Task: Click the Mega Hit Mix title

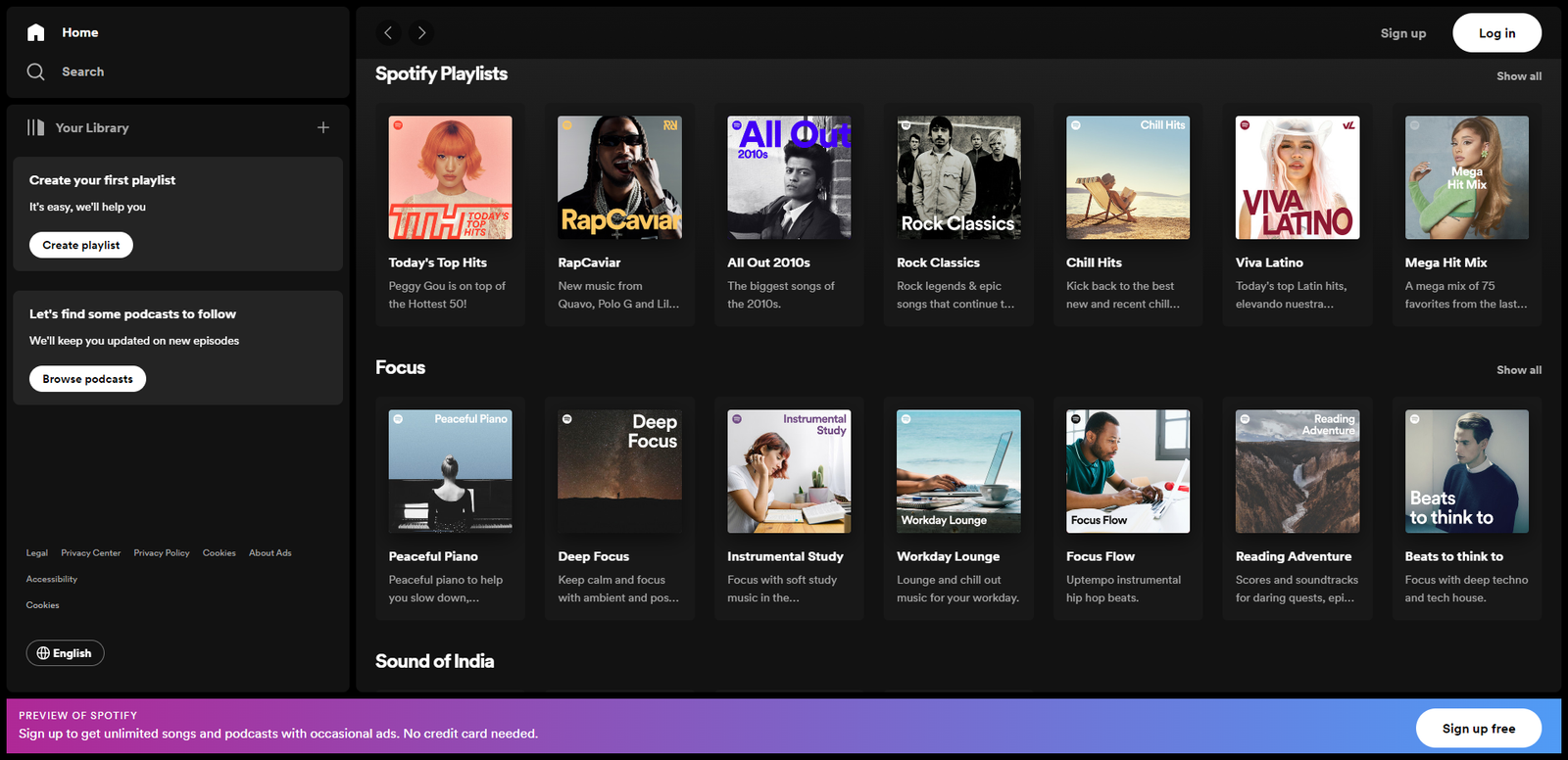Action: click(x=1446, y=262)
